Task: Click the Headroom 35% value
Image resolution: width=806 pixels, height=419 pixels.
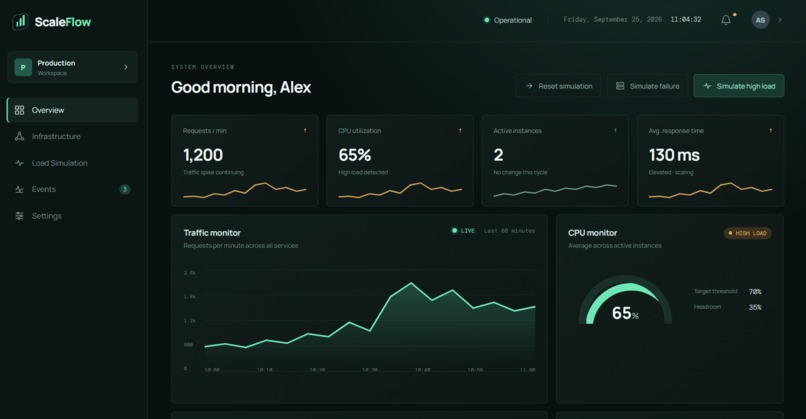Action: click(755, 307)
